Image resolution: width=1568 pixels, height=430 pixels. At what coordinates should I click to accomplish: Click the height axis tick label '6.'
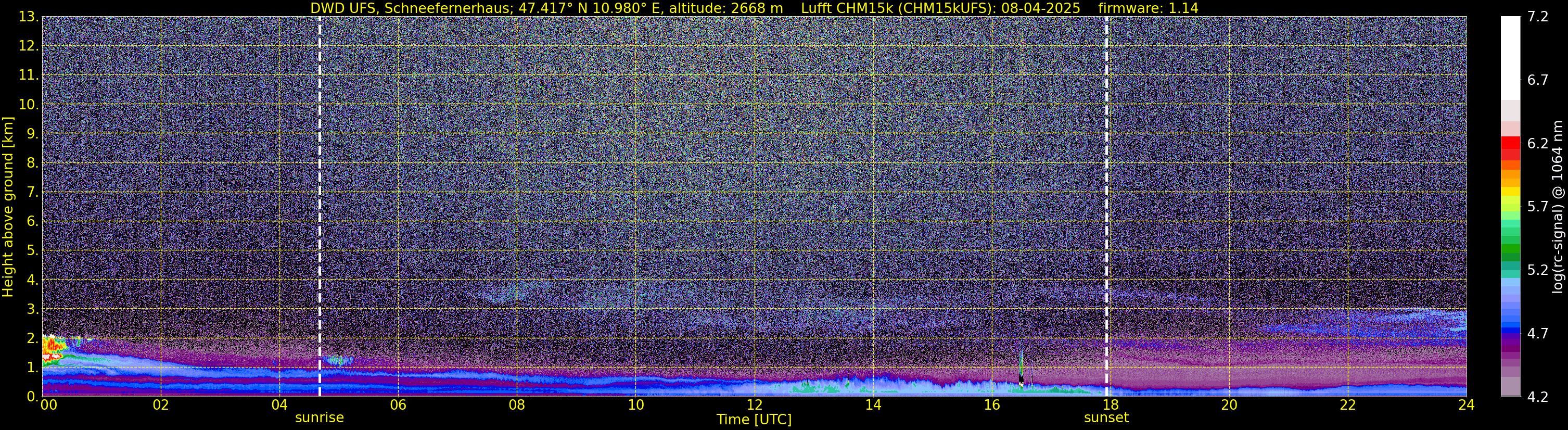pos(33,221)
